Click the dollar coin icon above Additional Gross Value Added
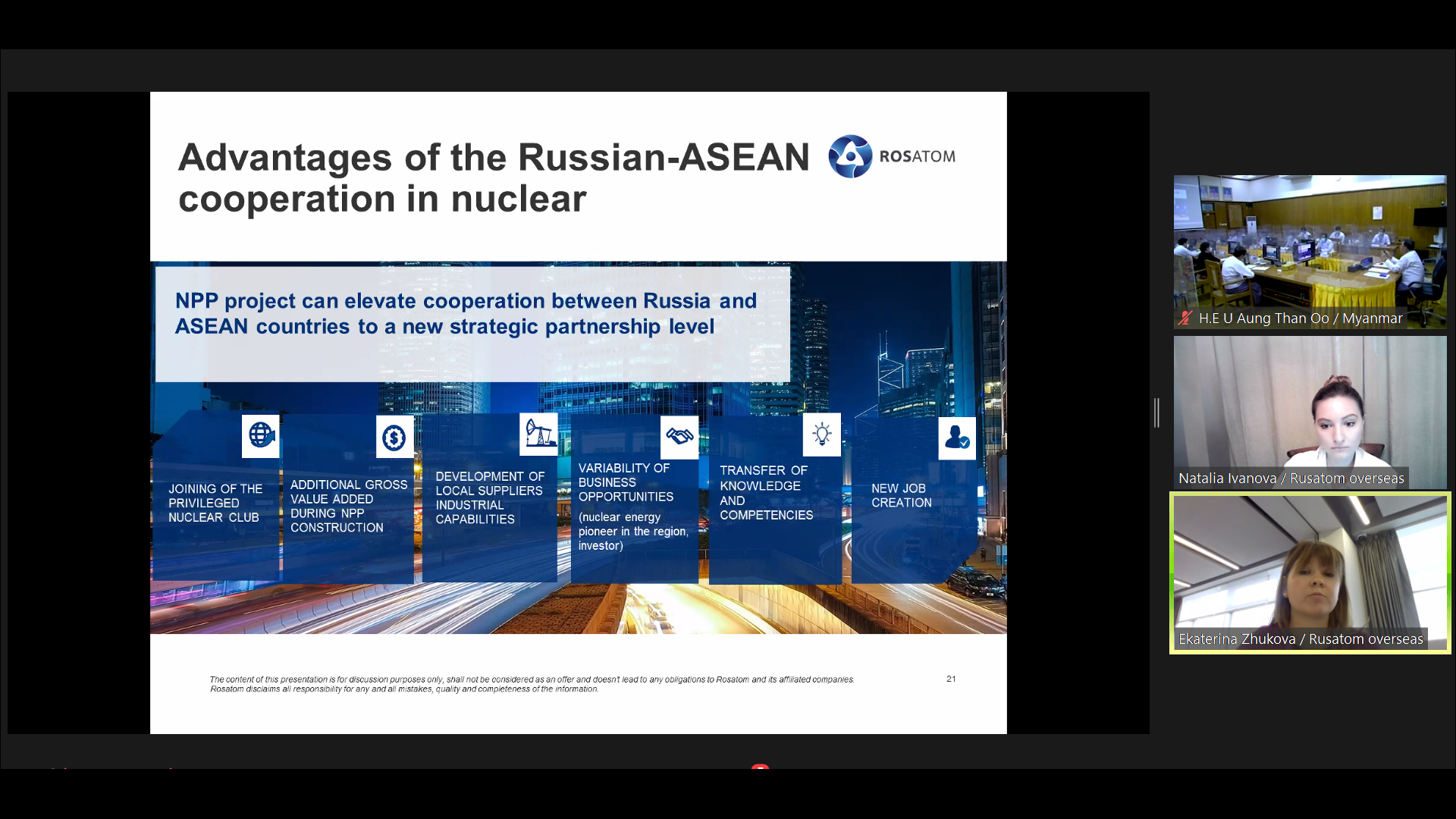This screenshot has width=1456, height=819. [x=394, y=437]
